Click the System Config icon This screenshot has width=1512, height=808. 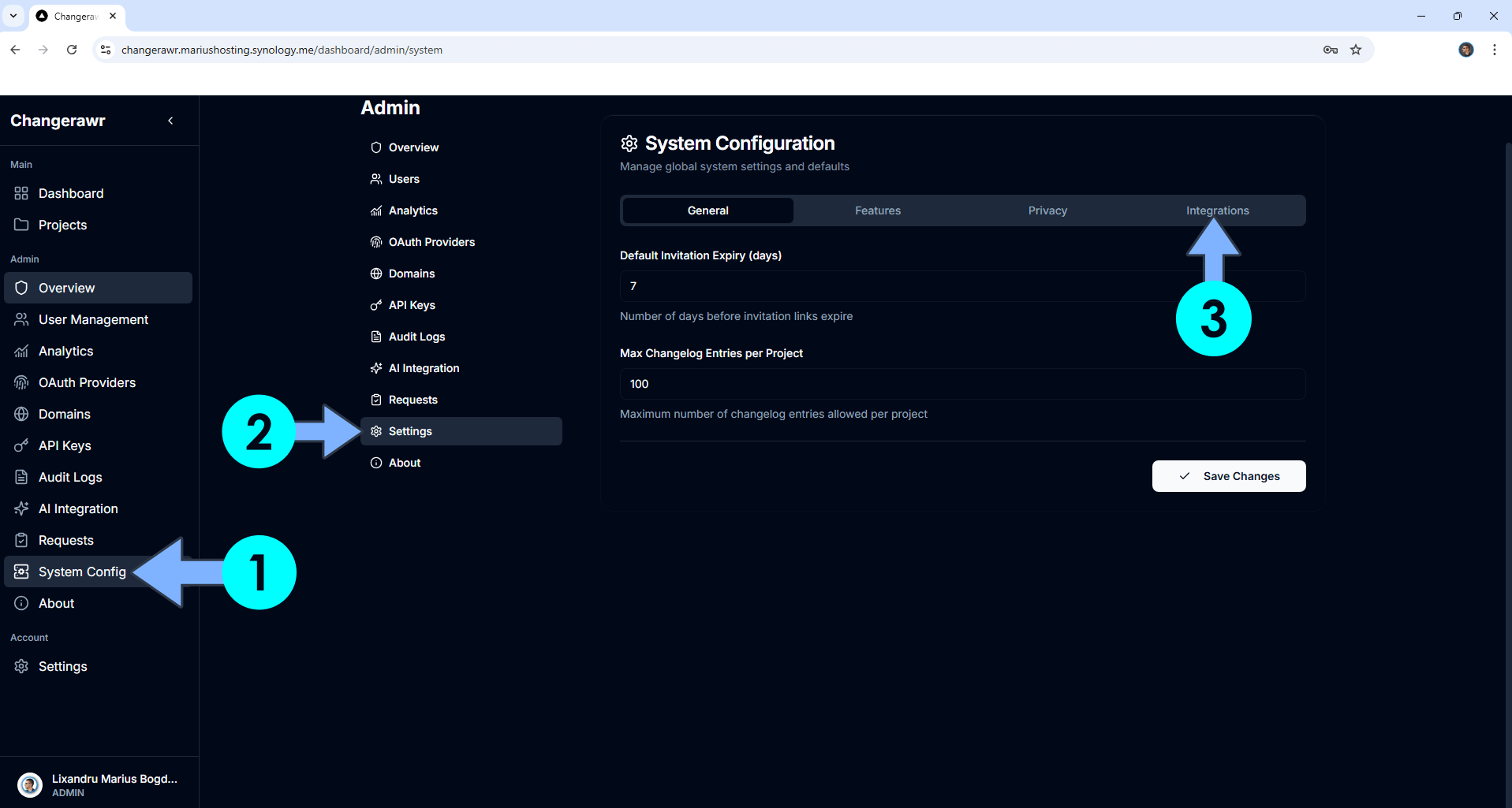(x=21, y=572)
